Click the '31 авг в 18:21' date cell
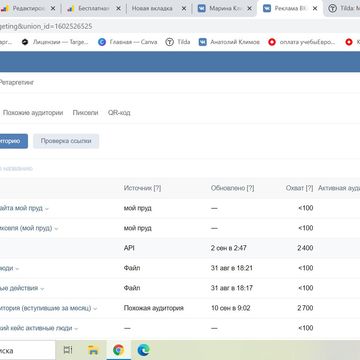 tap(232, 268)
